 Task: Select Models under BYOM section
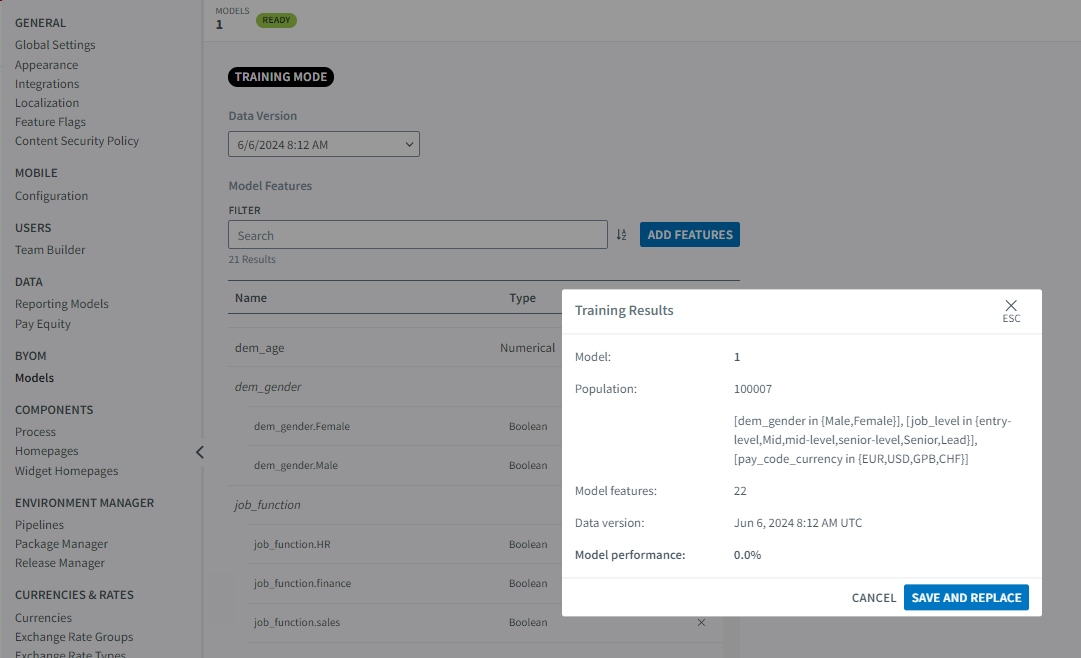34,378
